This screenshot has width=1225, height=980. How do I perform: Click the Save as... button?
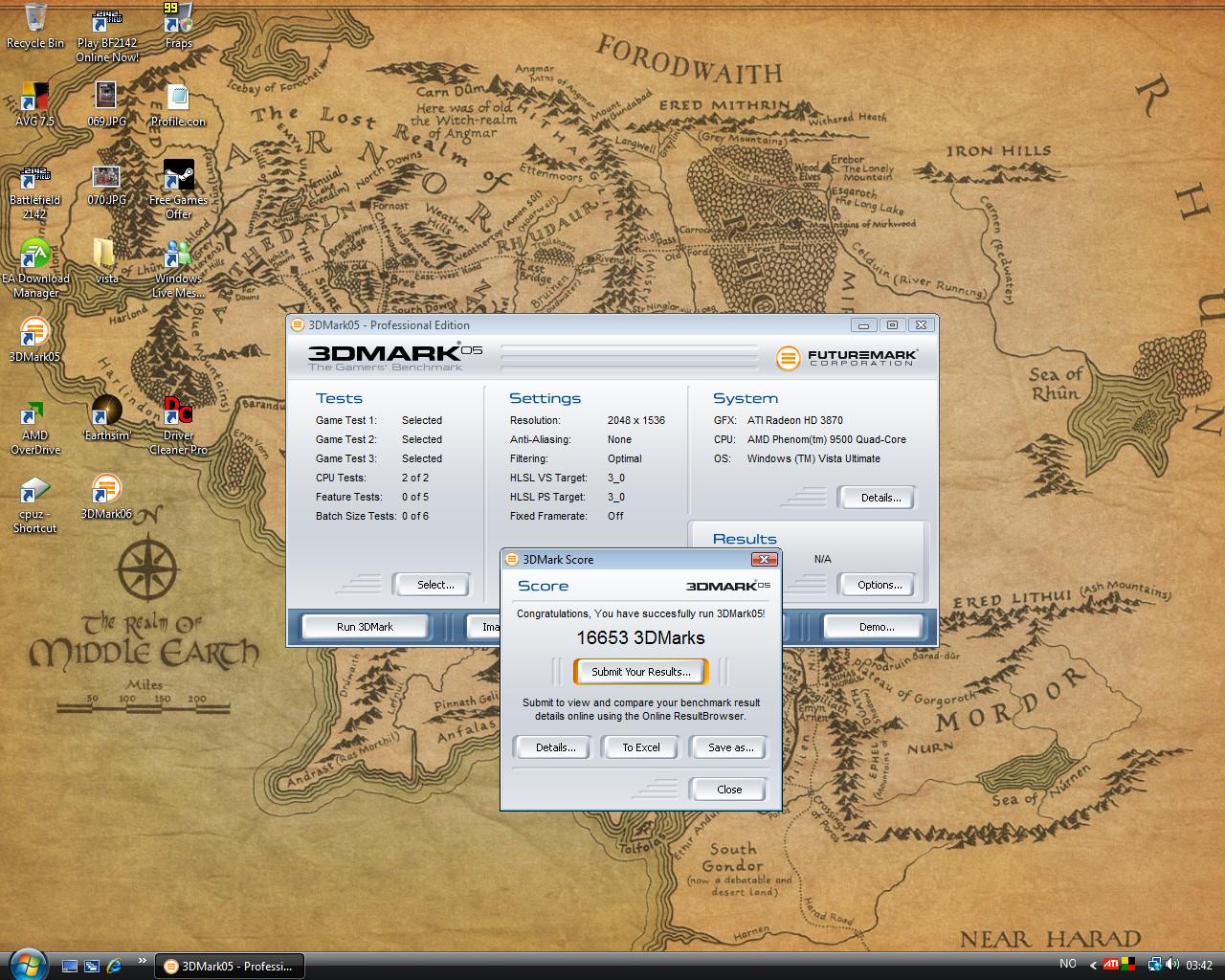(729, 747)
